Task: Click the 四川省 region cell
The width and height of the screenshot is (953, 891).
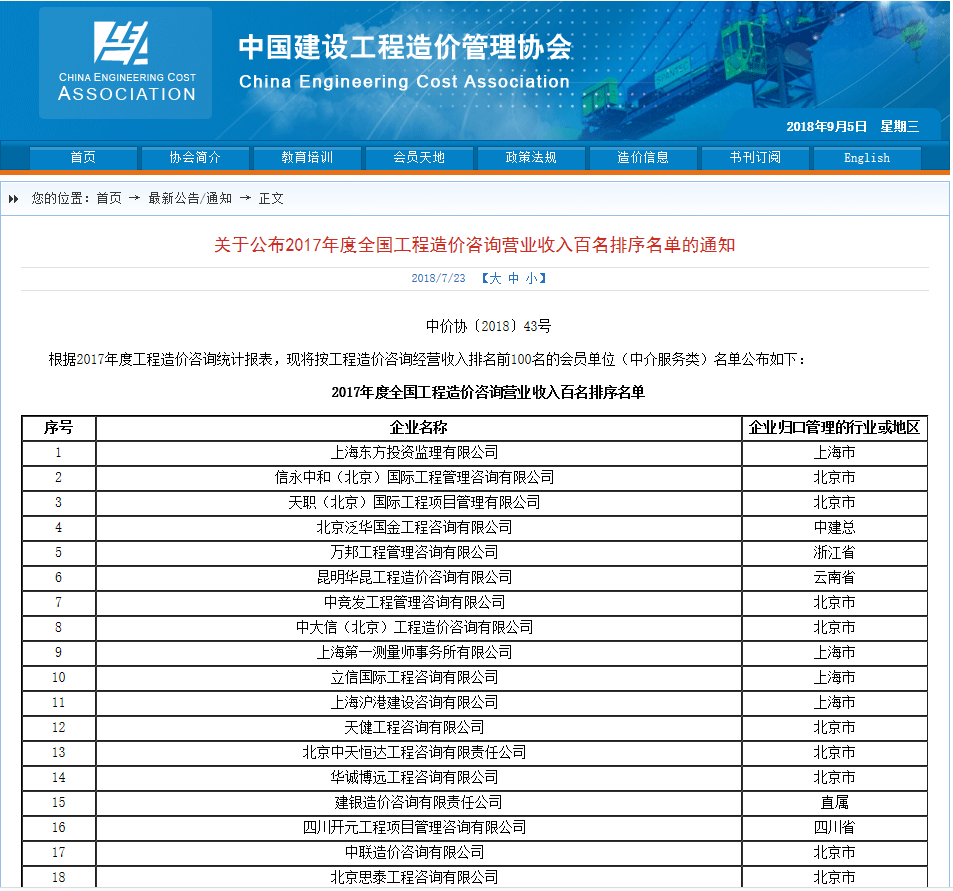Action: 834,827
